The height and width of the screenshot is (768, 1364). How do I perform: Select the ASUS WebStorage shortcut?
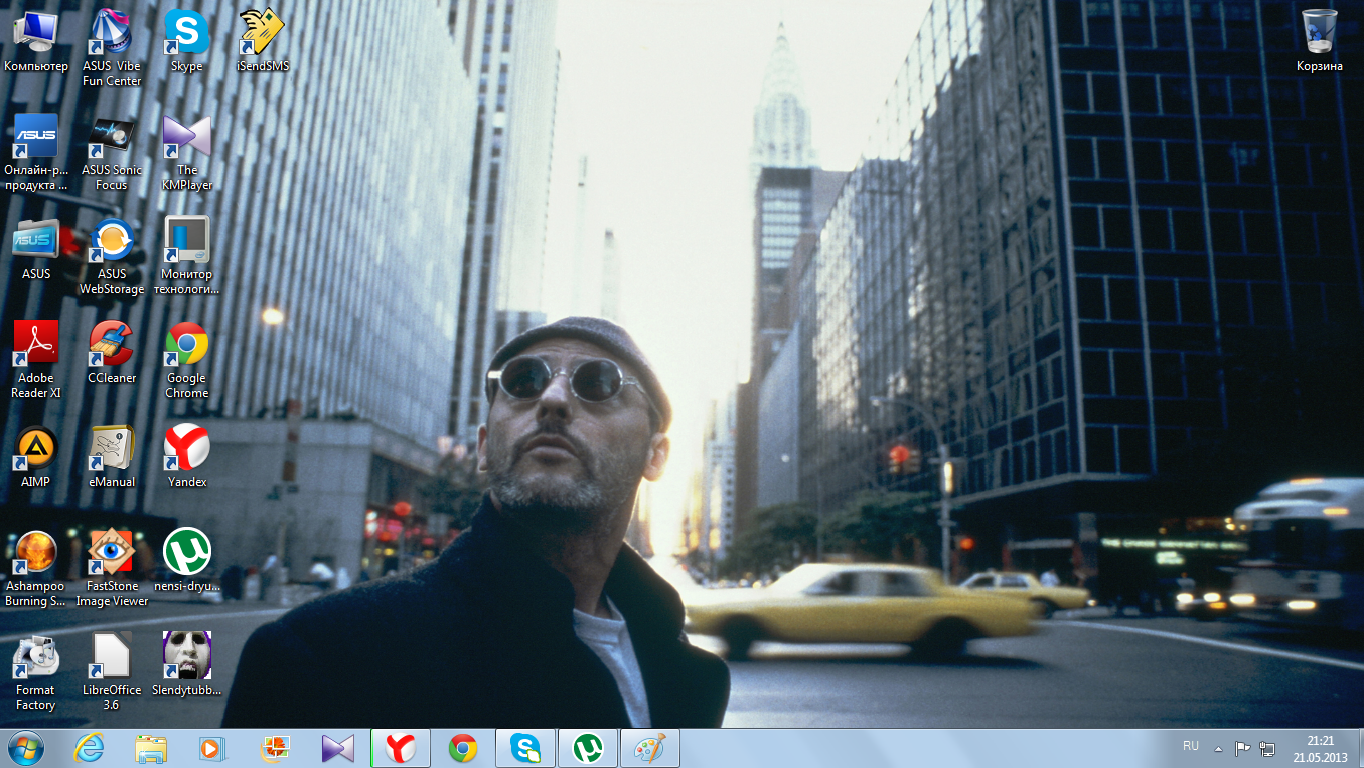coord(112,256)
